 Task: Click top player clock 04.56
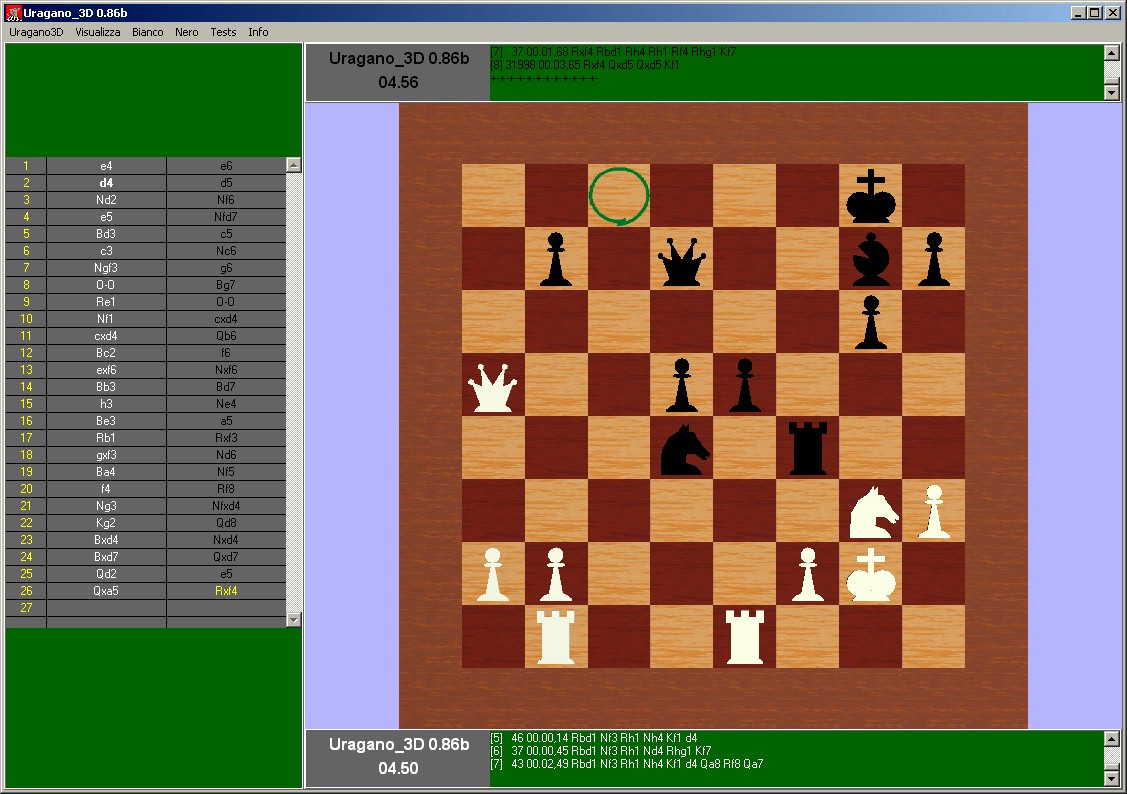[x=398, y=82]
